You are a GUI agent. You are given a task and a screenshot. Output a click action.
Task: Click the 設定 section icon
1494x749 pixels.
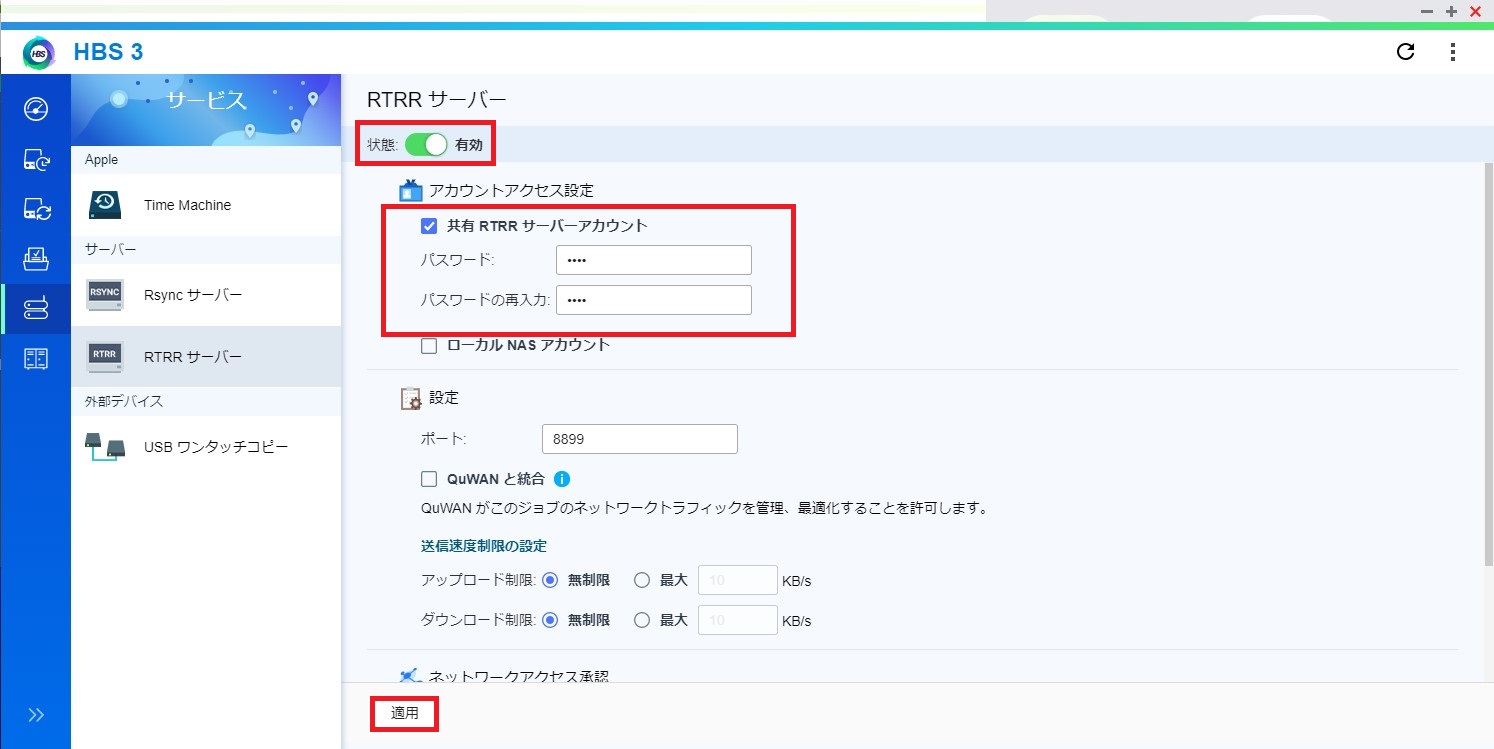(411, 398)
